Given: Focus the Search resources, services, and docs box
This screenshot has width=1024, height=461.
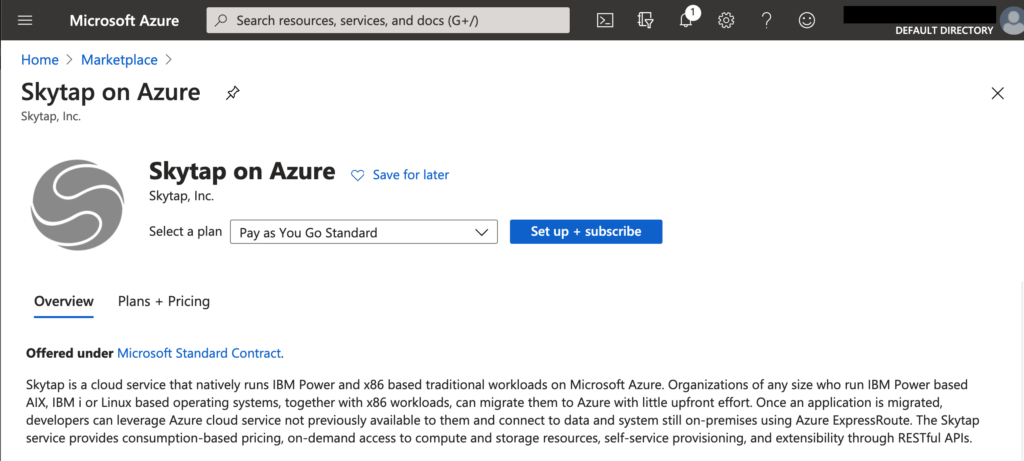Looking at the screenshot, I should [x=388, y=20].
